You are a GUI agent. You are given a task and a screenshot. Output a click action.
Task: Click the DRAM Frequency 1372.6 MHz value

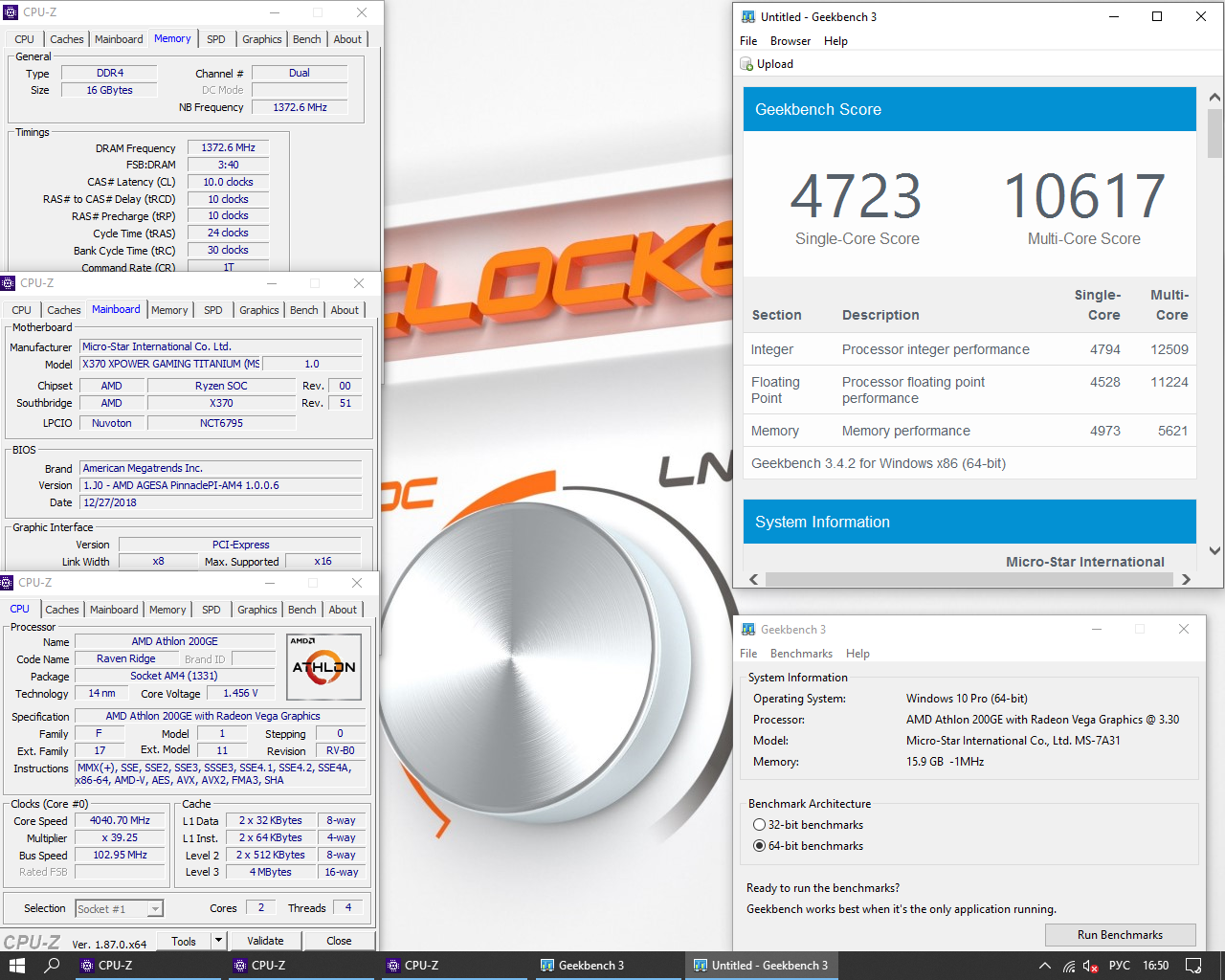coord(228,147)
